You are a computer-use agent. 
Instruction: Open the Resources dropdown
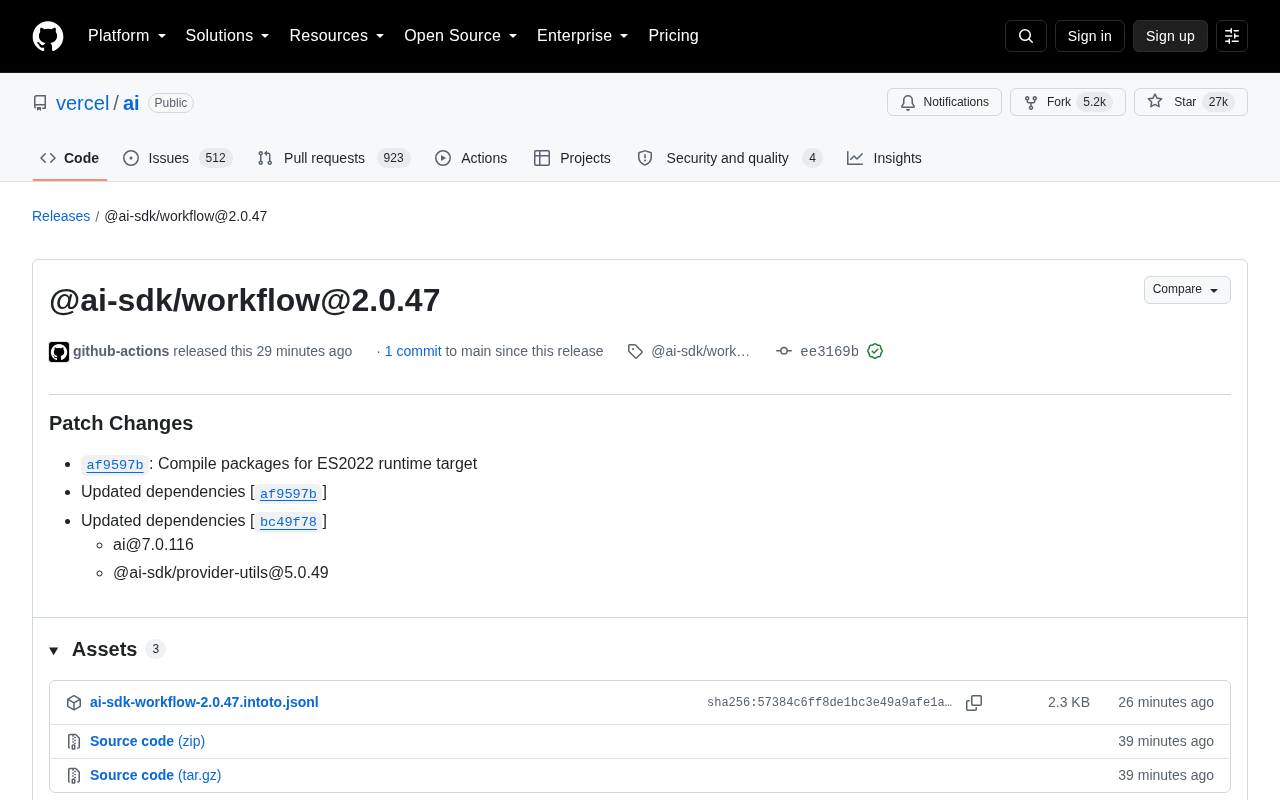click(337, 36)
